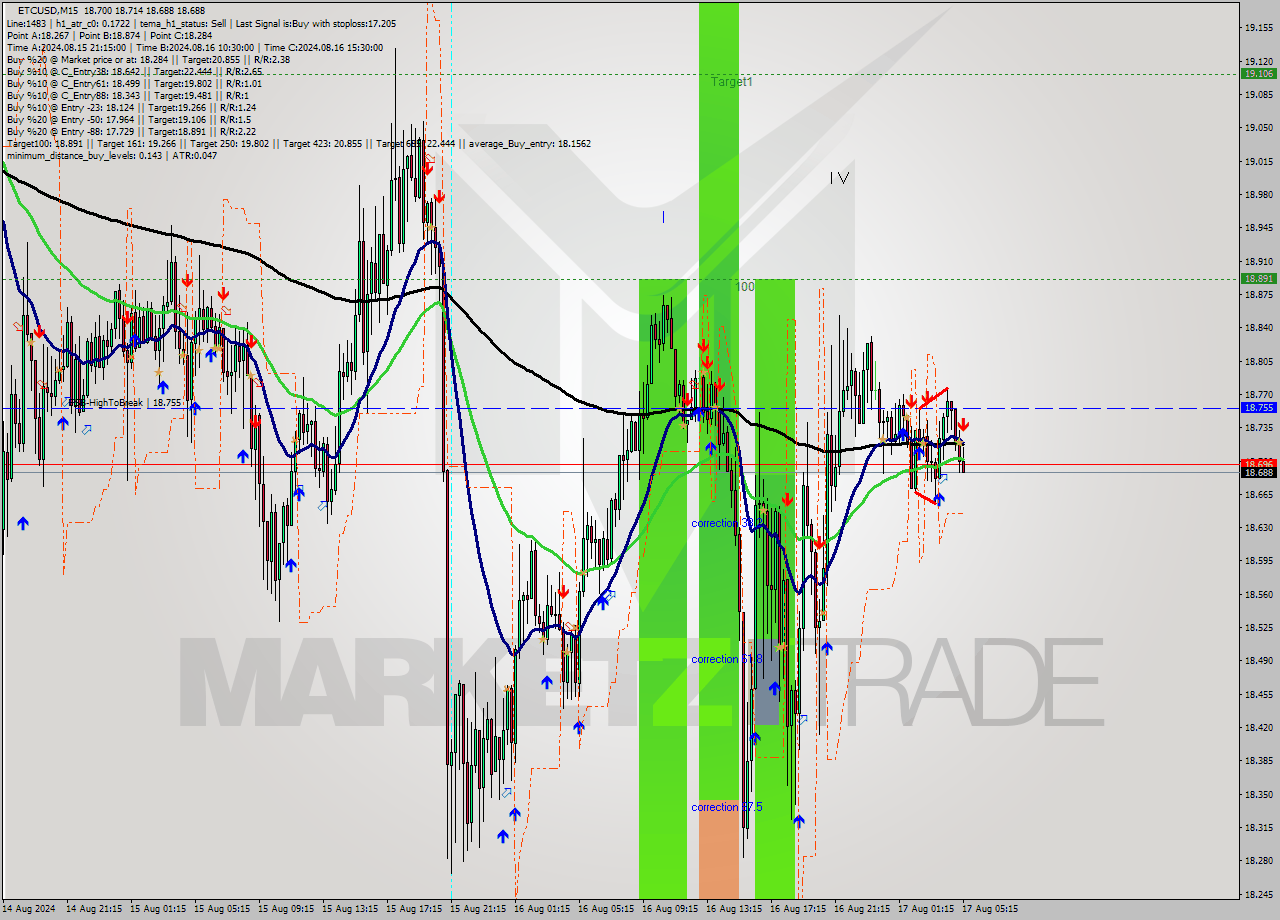Click the '100' level label on green zone
1280x920 pixels.
745,287
